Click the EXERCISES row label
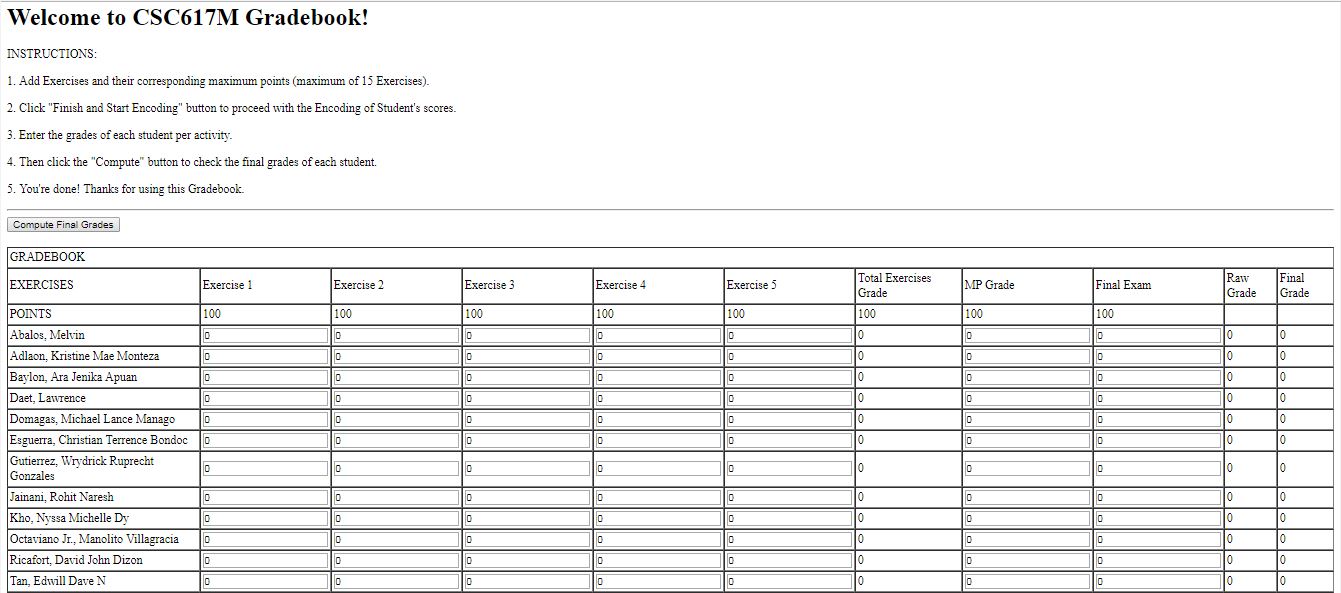1341x593 pixels. pyautogui.click(x=42, y=286)
